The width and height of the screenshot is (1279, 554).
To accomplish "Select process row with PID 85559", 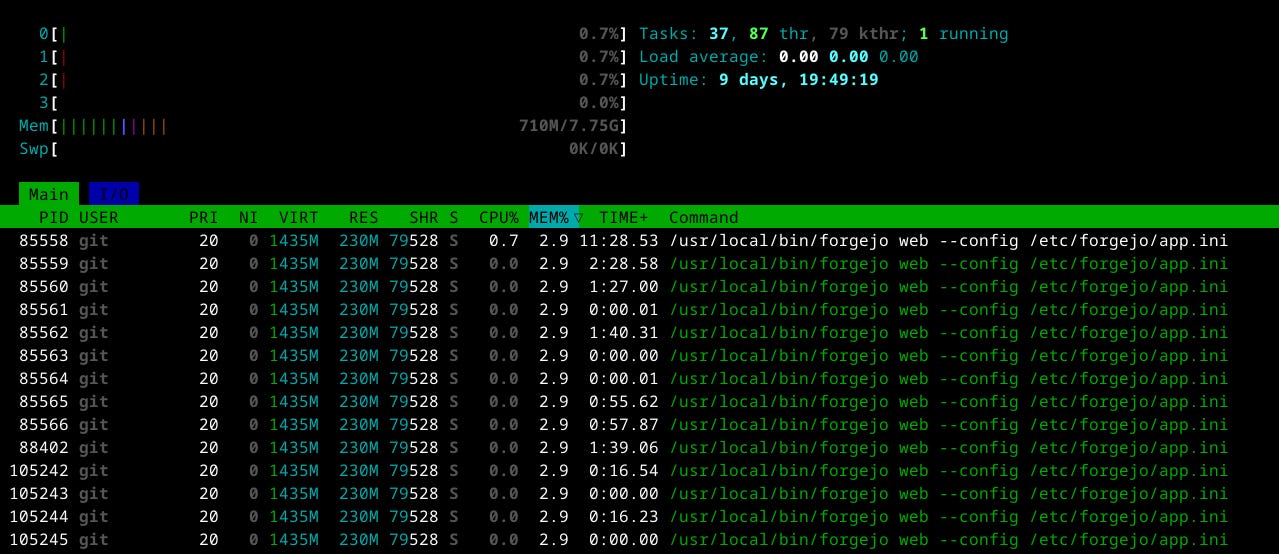I will click(639, 263).
